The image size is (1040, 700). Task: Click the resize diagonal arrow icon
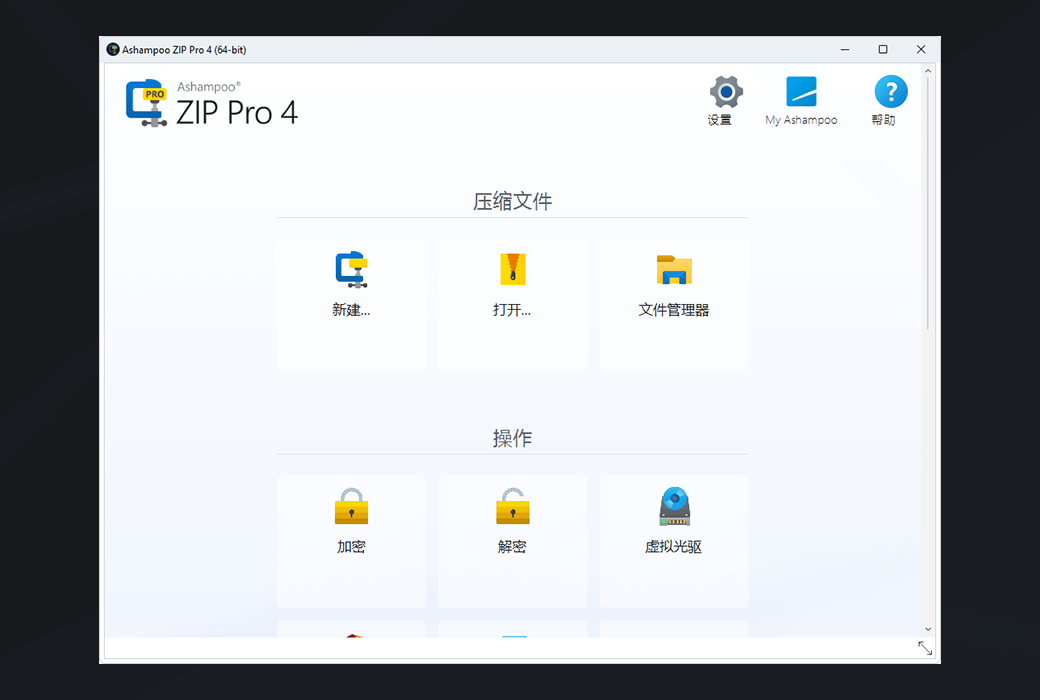tap(925, 648)
